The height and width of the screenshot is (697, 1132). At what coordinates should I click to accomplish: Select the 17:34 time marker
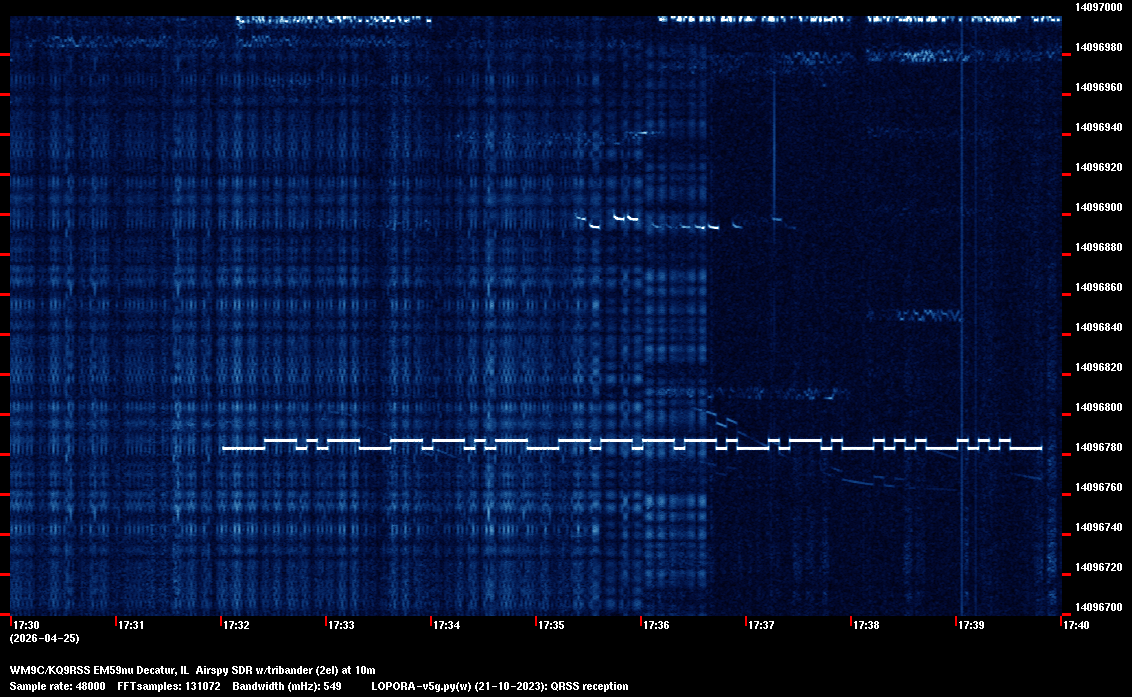[x=446, y=626]
